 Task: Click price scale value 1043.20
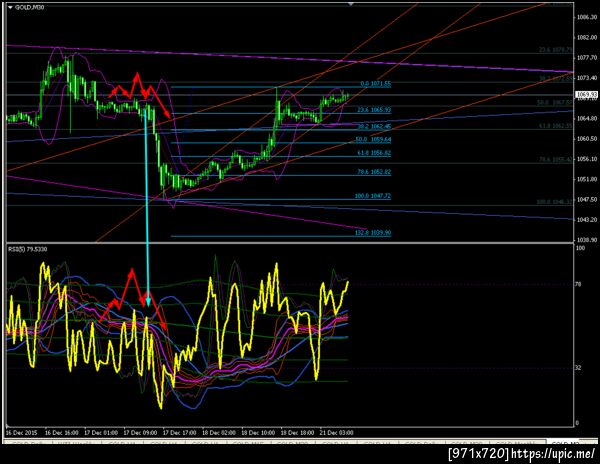[587, 220]
